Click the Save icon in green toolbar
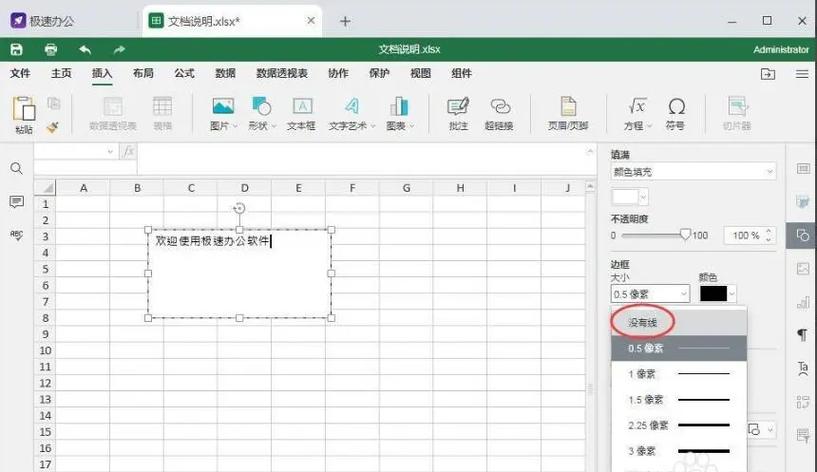 coord(17,49)
